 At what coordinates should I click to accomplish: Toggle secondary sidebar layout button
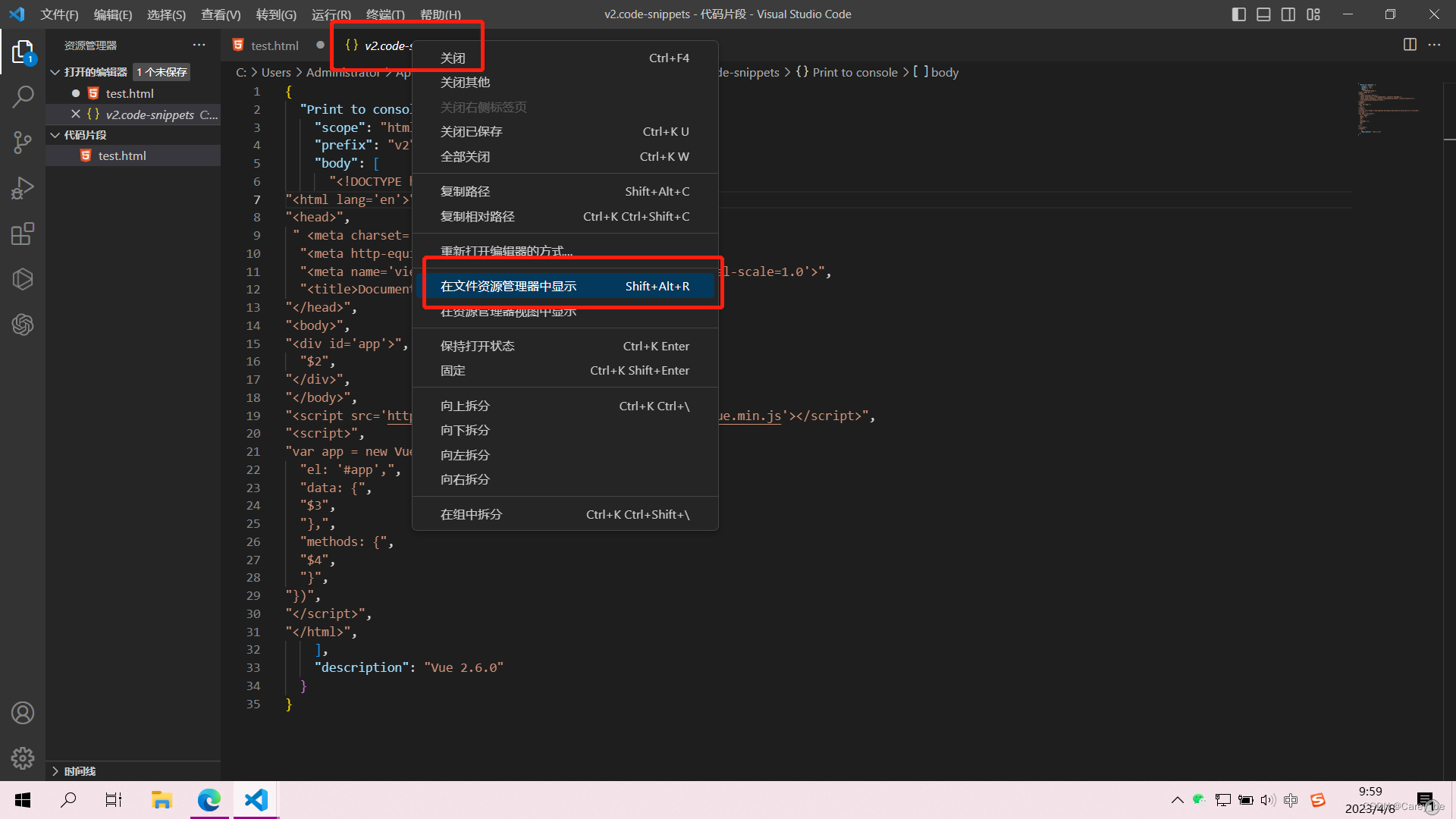1288,14
